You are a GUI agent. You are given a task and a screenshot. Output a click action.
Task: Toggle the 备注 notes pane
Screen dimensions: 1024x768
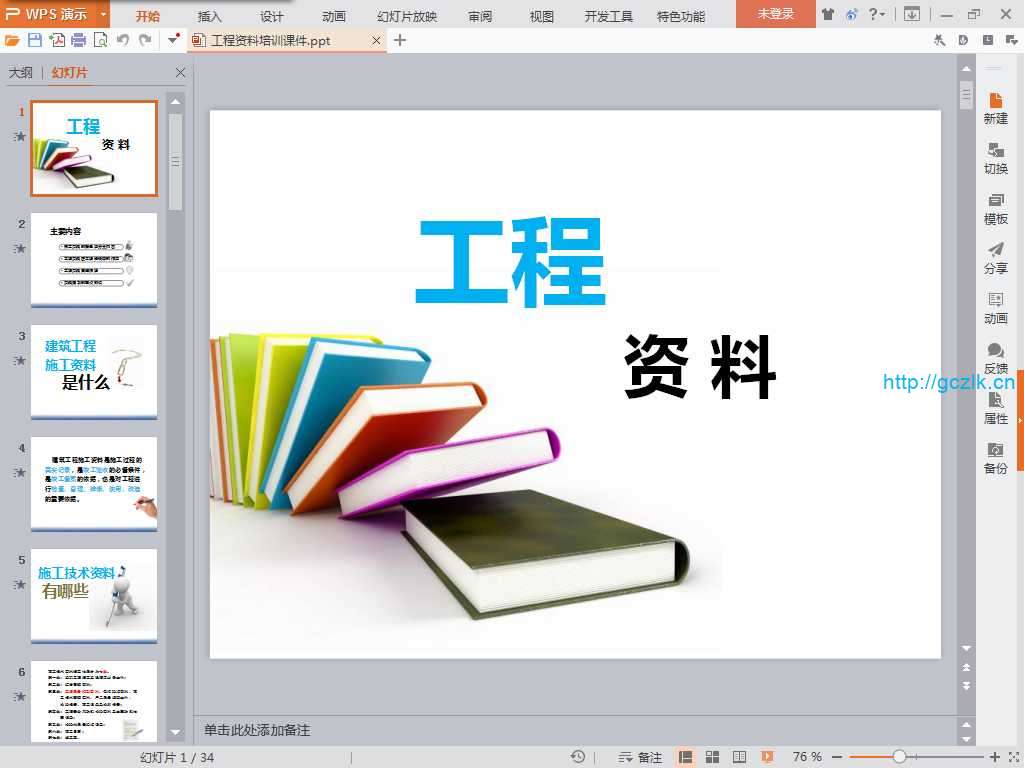pyautogui.click(x=640, y=757)
